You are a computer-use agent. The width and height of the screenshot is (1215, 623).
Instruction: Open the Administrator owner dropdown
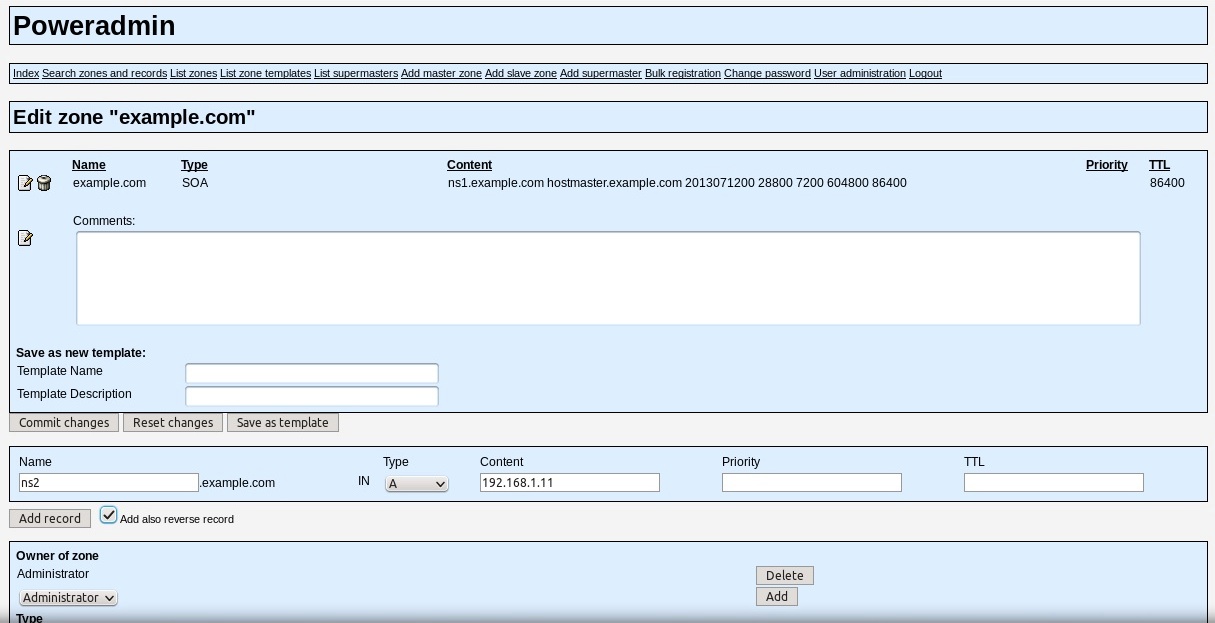click(68, 598)
